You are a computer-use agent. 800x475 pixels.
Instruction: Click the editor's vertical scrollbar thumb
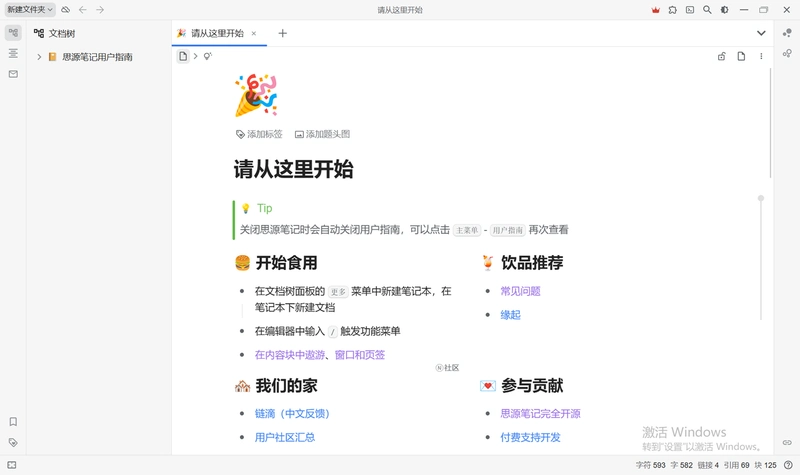770,122
